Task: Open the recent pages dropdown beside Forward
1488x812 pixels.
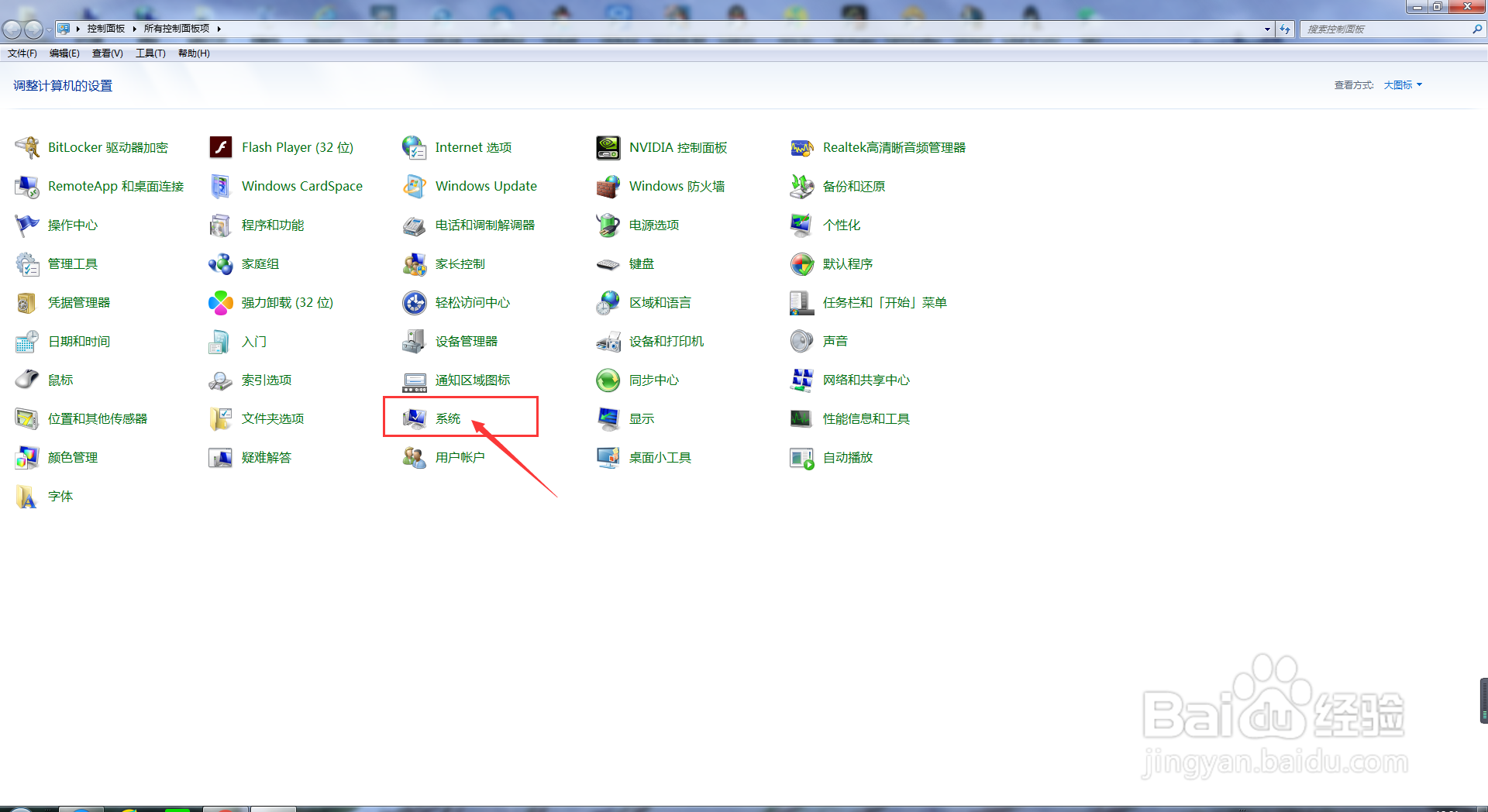Action: point(49,29)
